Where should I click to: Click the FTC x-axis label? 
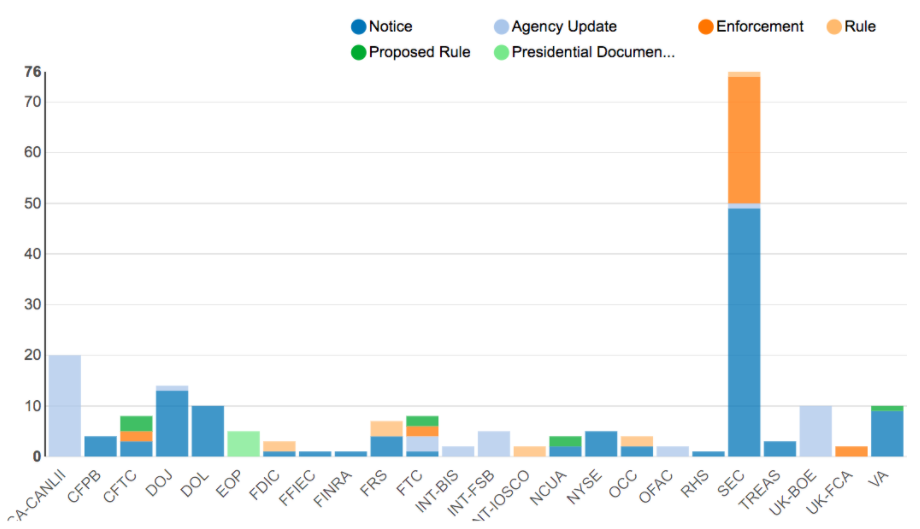[x=410, y=483]
